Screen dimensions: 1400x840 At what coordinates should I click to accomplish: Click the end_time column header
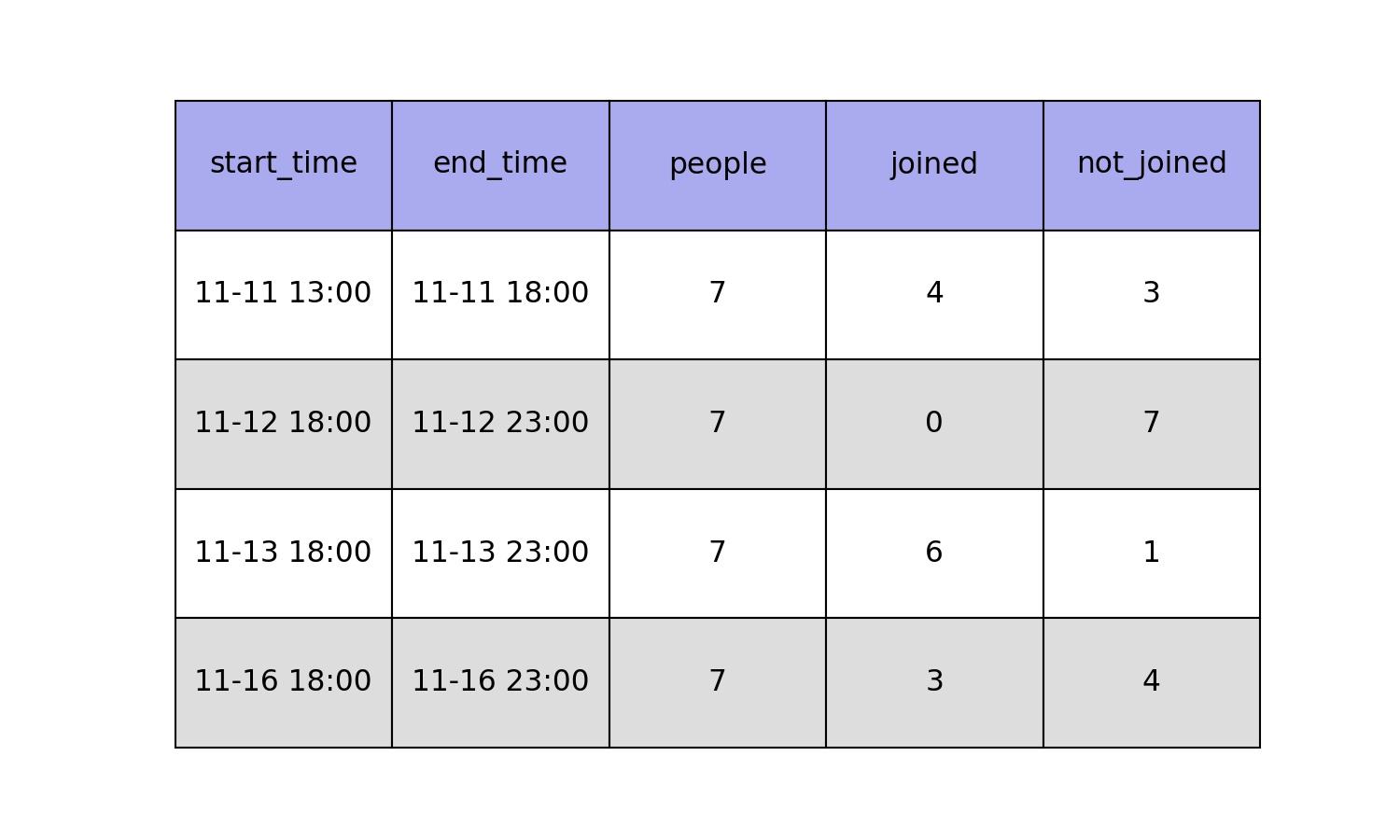pyautogui.click(x=500, y=165)
